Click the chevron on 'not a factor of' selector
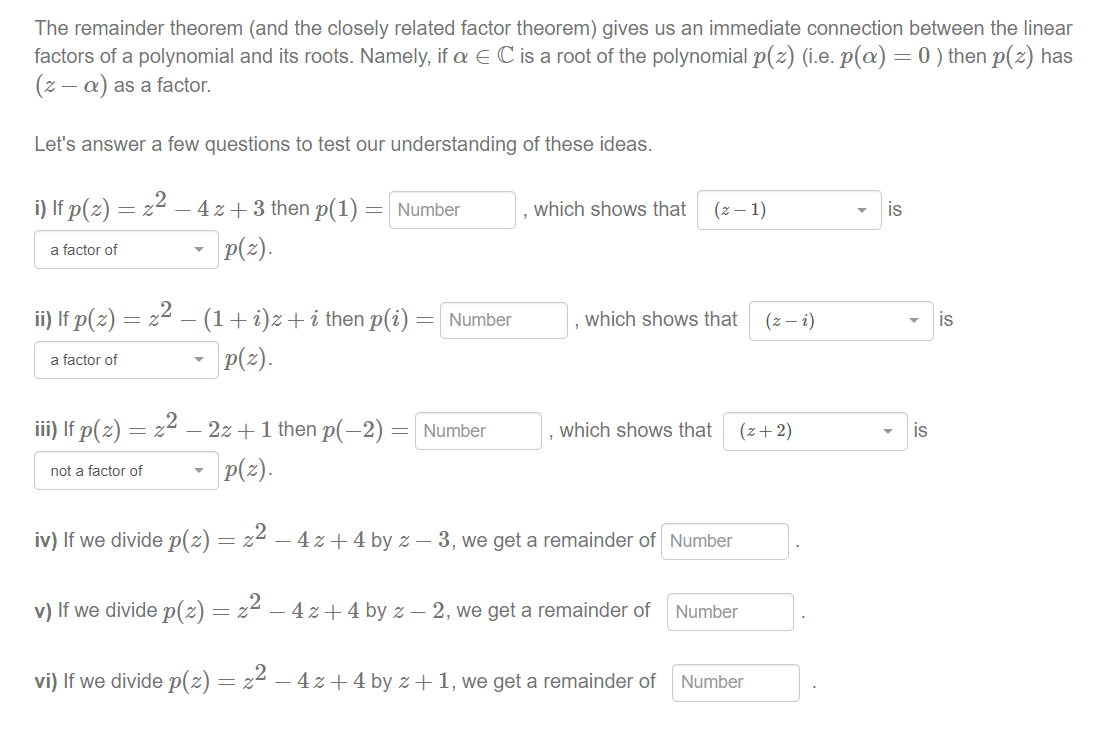The width and height of the screenshot is (1116, 735). 199,470
